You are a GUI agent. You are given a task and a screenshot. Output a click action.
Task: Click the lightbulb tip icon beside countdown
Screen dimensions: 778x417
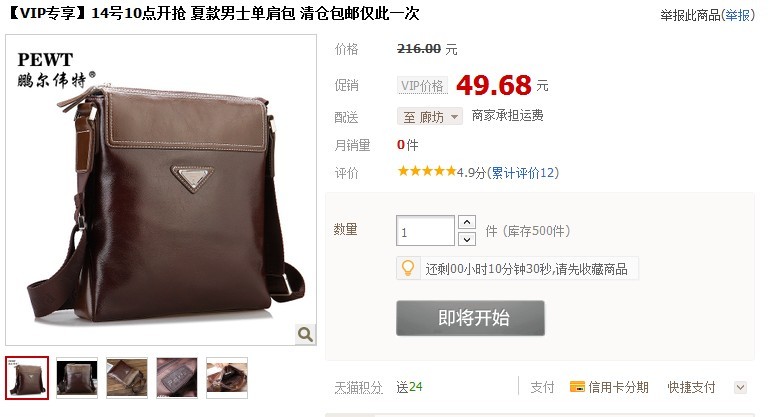408,268
